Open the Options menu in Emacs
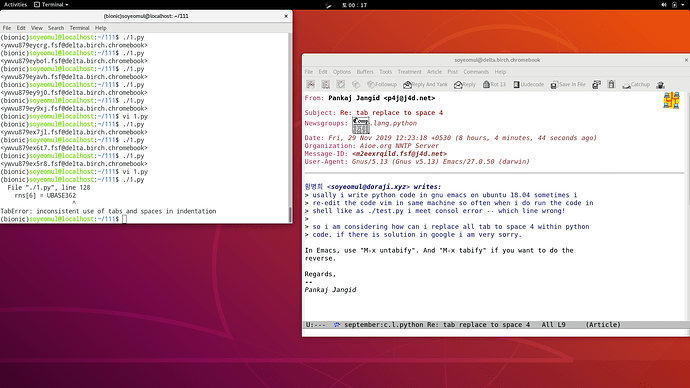690x388 pixels. [x=342, y=72]
